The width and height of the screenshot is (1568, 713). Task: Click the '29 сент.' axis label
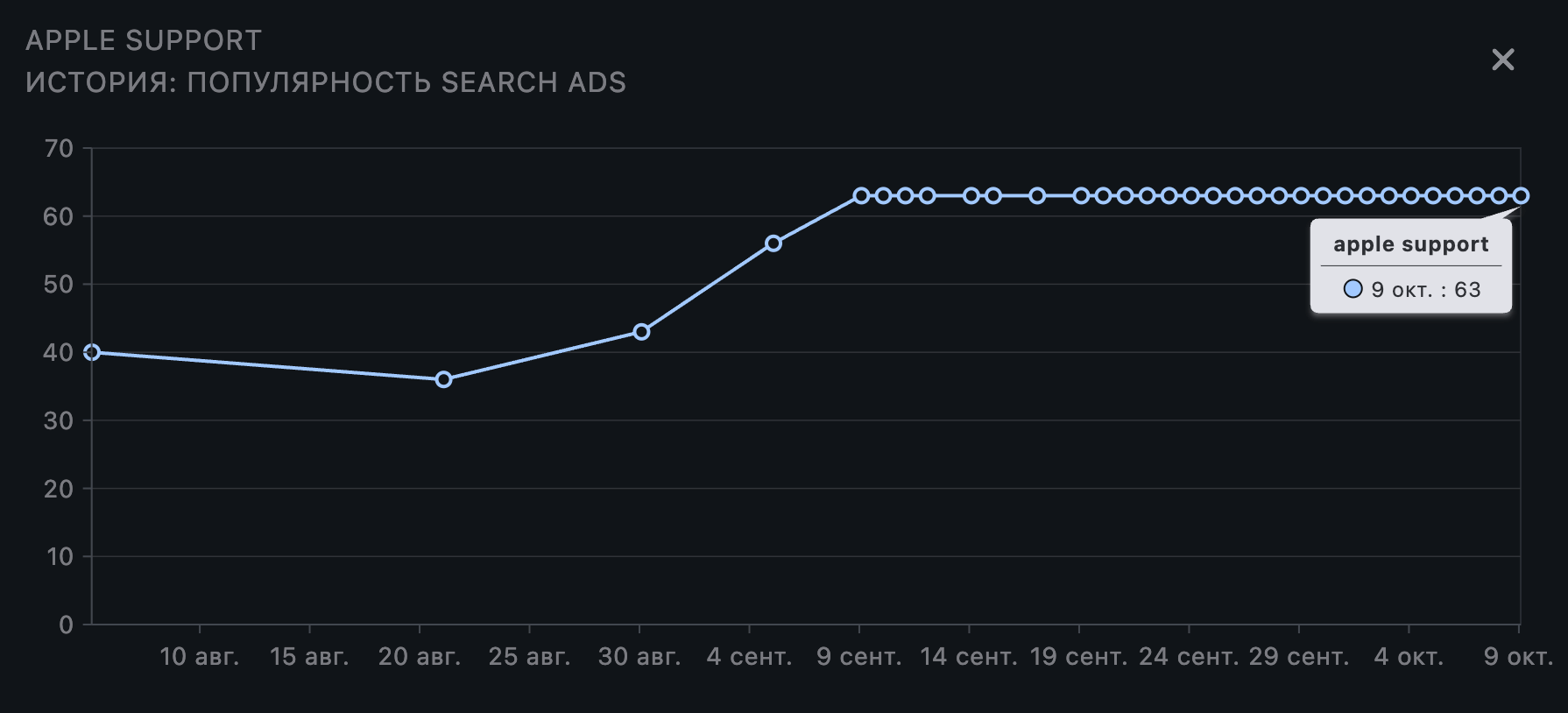(x=1299, y=657)
